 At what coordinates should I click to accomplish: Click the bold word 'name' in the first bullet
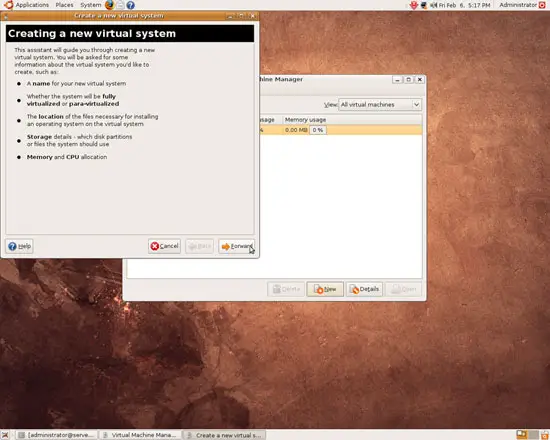tap(41, 84)
